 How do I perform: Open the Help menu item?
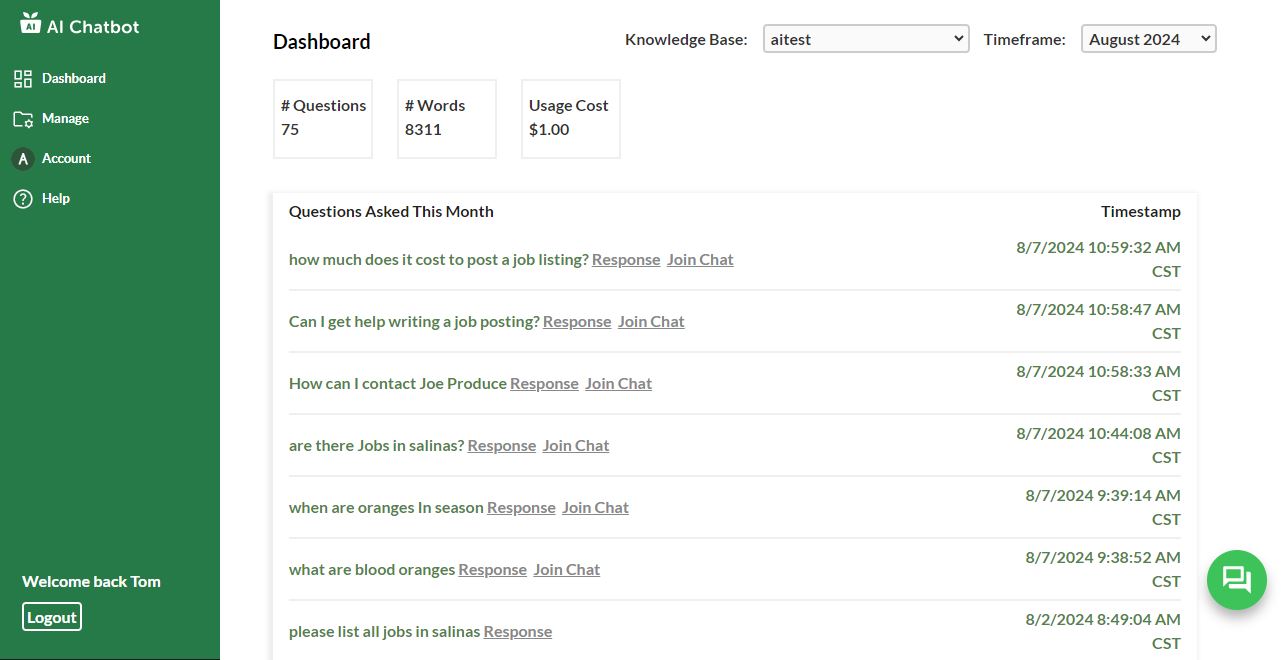tap(56, 199)
